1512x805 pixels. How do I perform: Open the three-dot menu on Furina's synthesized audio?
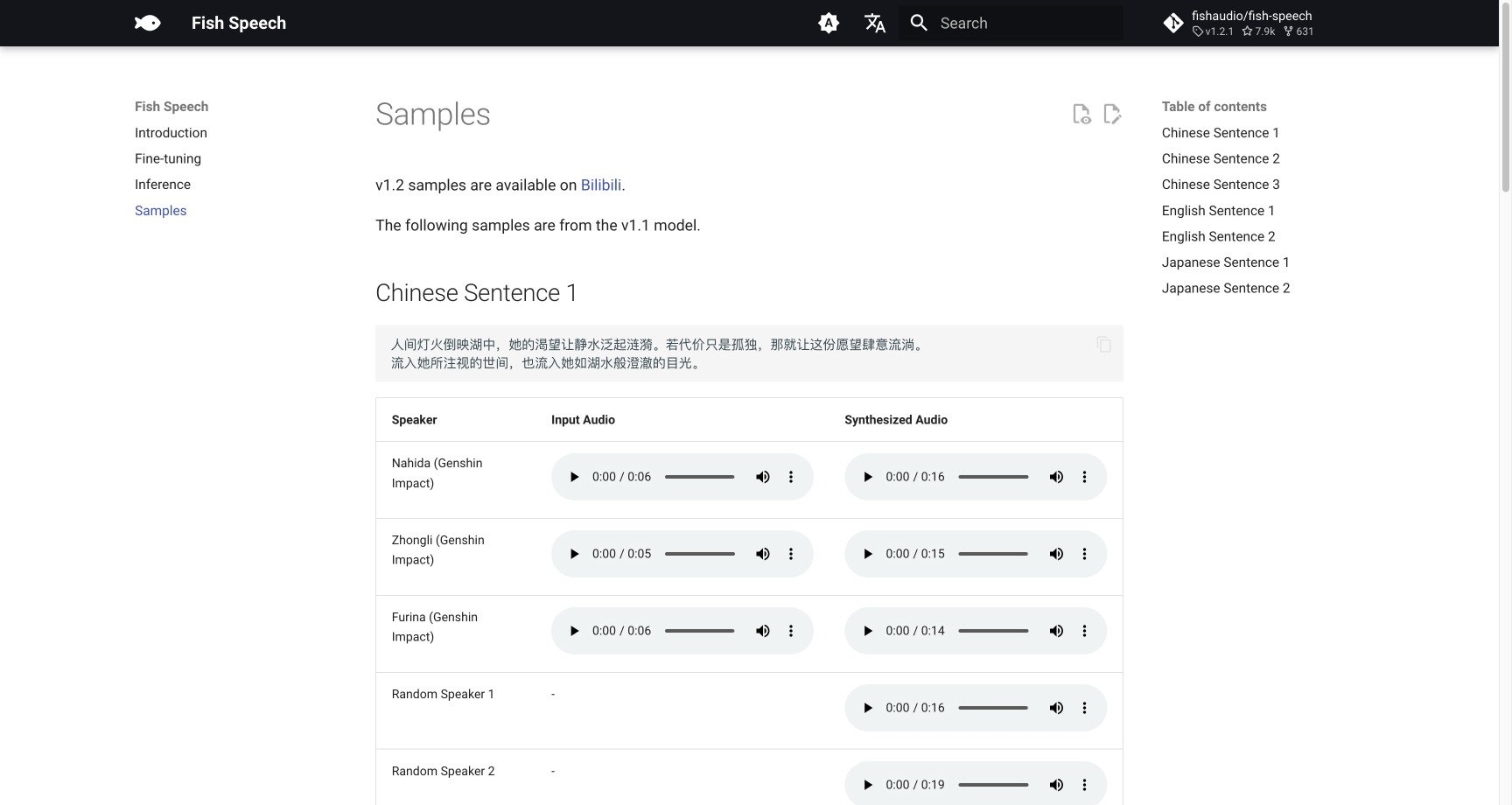click(x=1084, y=630)
